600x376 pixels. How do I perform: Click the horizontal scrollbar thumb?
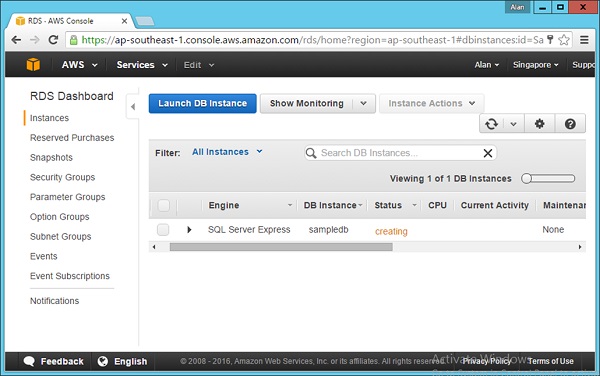coord(281,247)
